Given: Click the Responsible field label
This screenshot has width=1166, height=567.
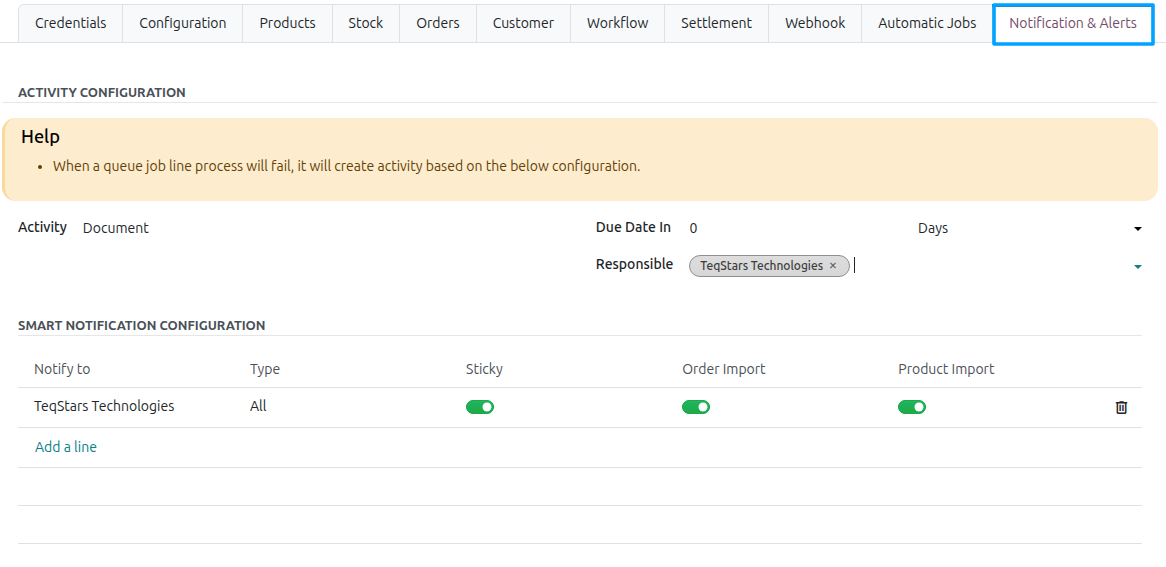Looking at the screenshot, I should click(x=634, y=264).
